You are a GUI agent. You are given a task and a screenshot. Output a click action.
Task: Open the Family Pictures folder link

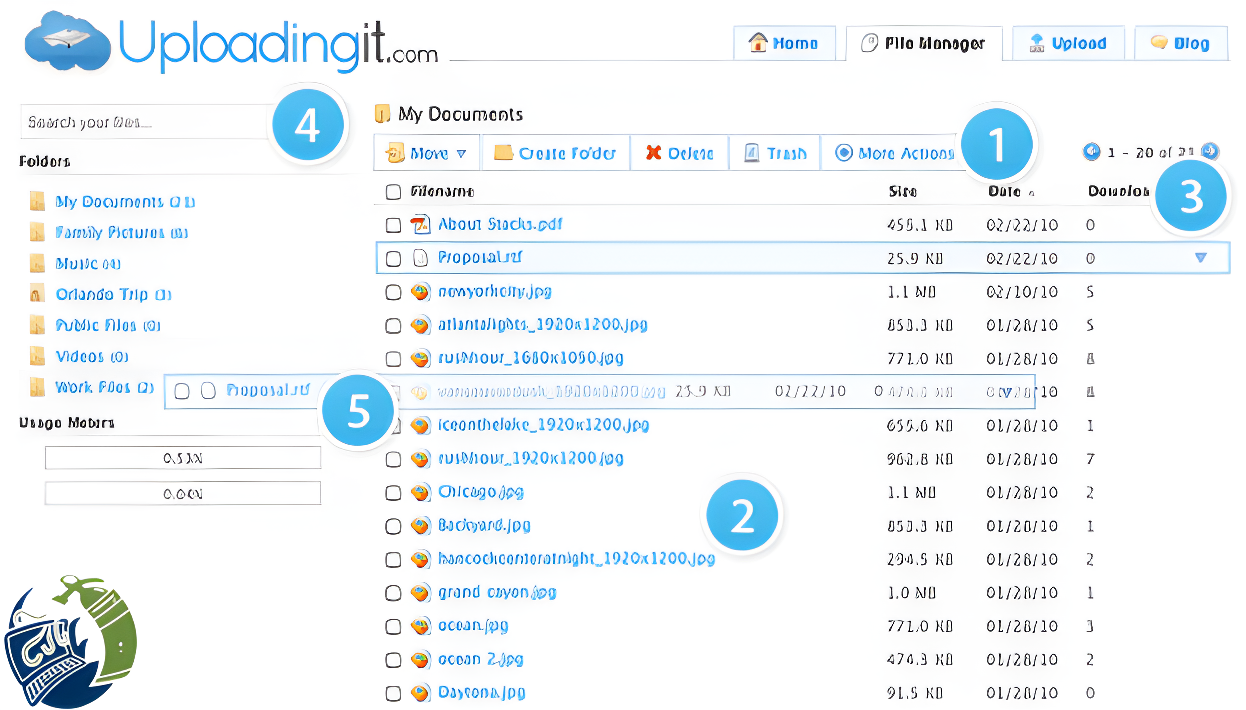[121, 232]
